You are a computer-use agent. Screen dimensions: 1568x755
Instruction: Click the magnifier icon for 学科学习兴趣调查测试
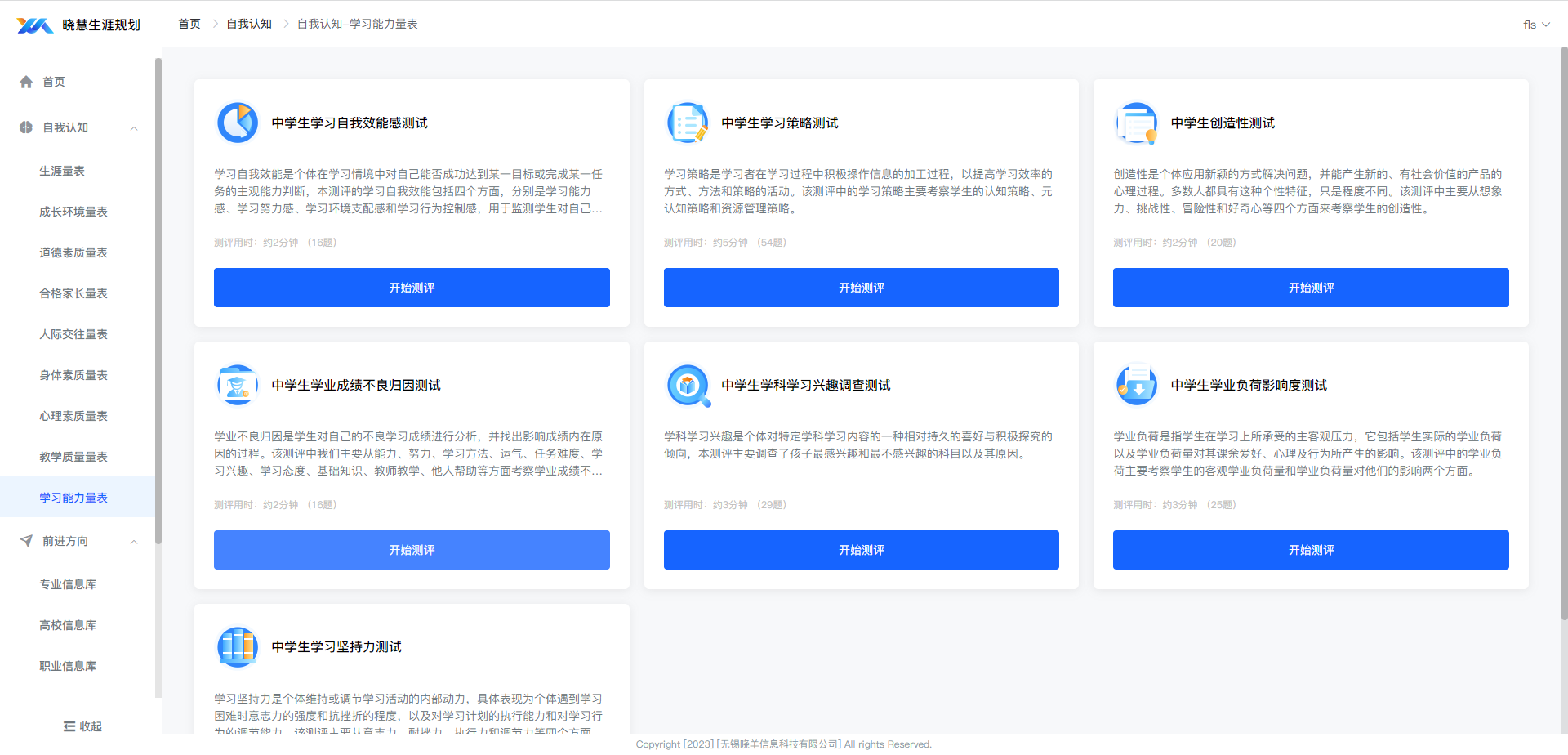point(688,386)
